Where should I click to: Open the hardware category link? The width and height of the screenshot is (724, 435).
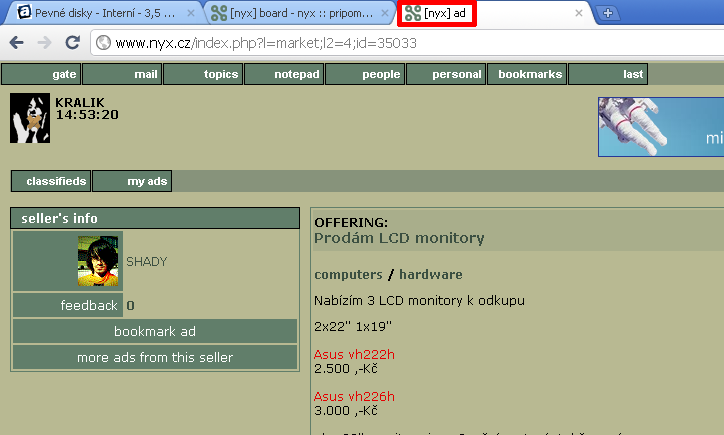(430, 274)
